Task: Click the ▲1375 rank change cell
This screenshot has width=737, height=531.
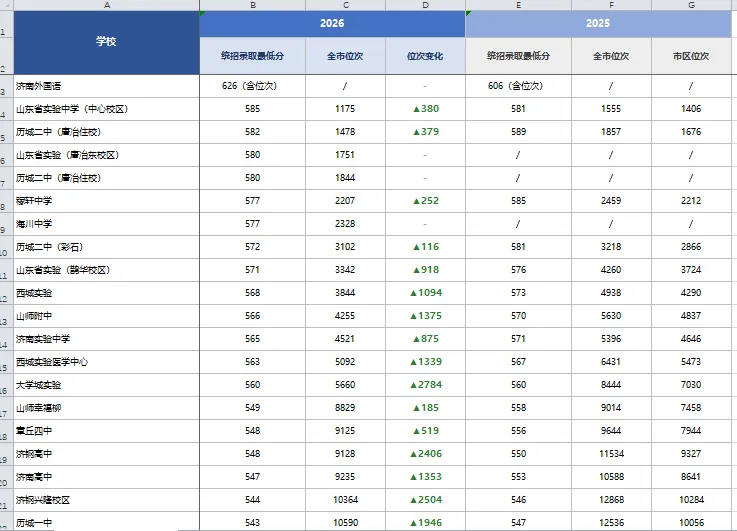Action: point(425,316)
